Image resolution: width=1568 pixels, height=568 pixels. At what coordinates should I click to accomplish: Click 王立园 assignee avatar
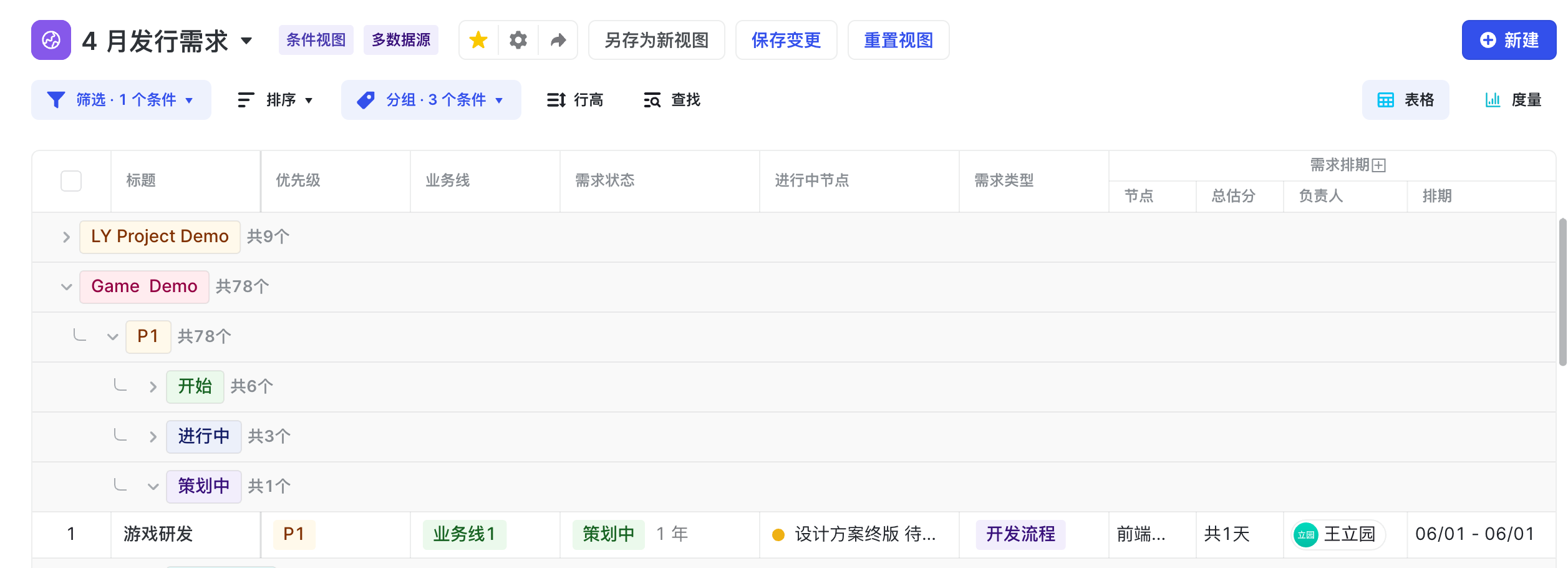click(x=1305, y=534)
